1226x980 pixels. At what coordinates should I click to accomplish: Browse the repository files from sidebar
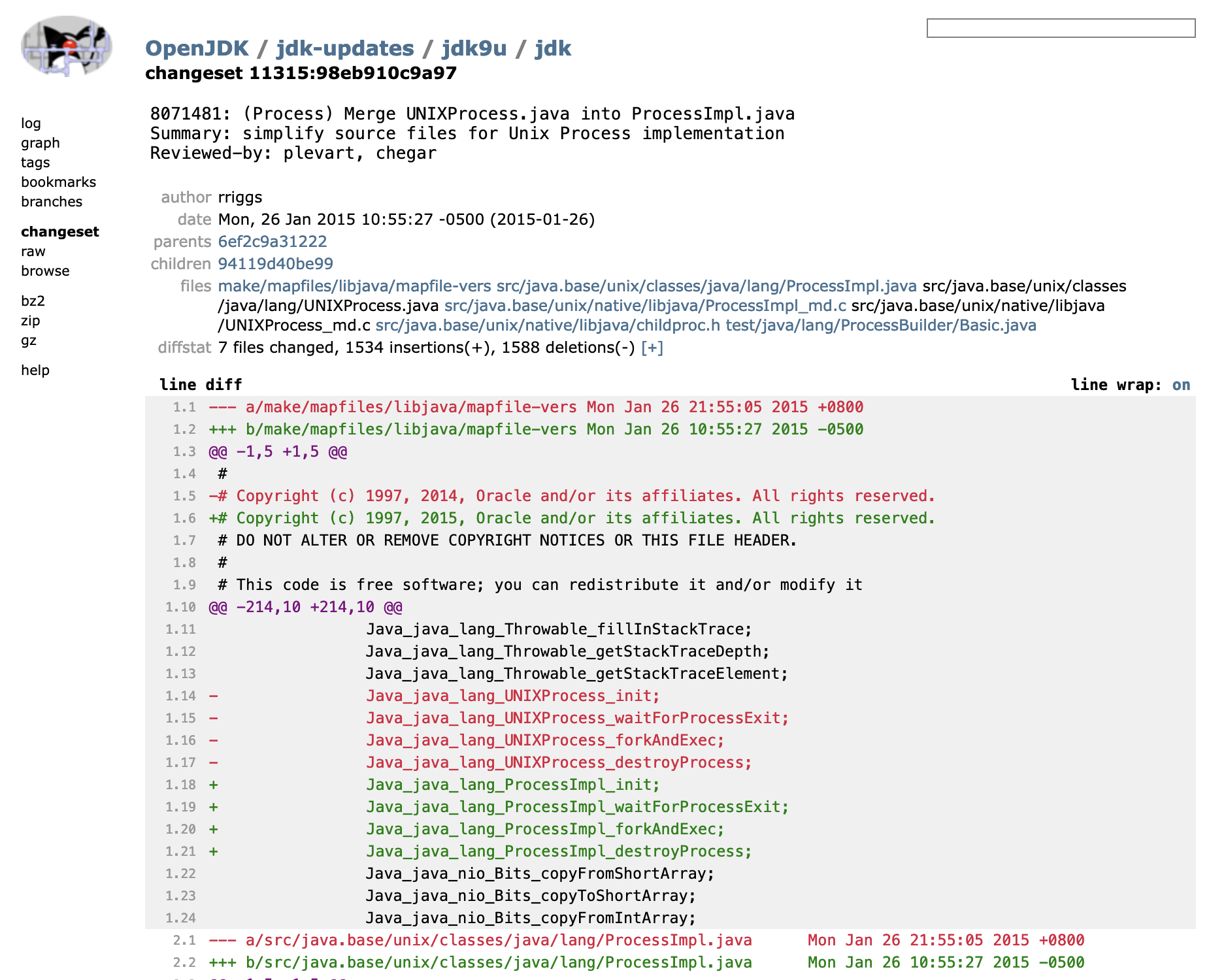(x=45, y=271)
